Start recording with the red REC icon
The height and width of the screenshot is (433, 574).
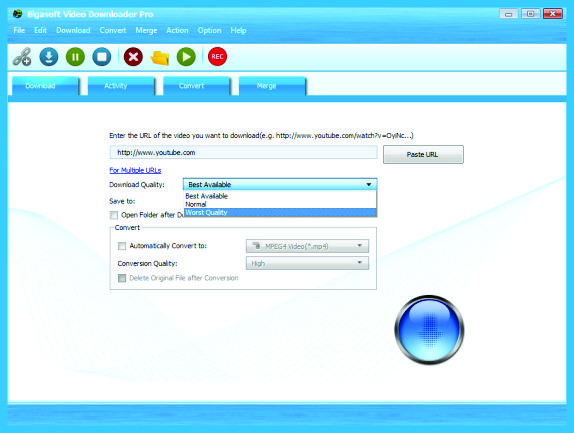[217, 57]
